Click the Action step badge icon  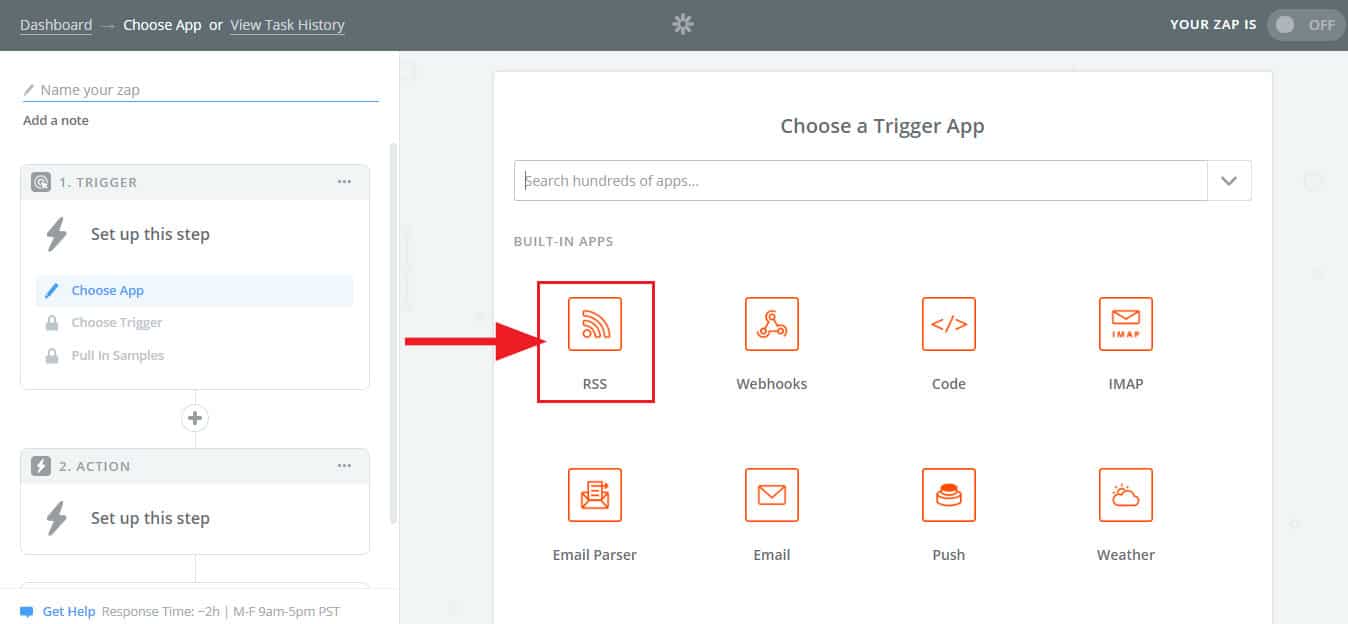click(x=41, y=466)
